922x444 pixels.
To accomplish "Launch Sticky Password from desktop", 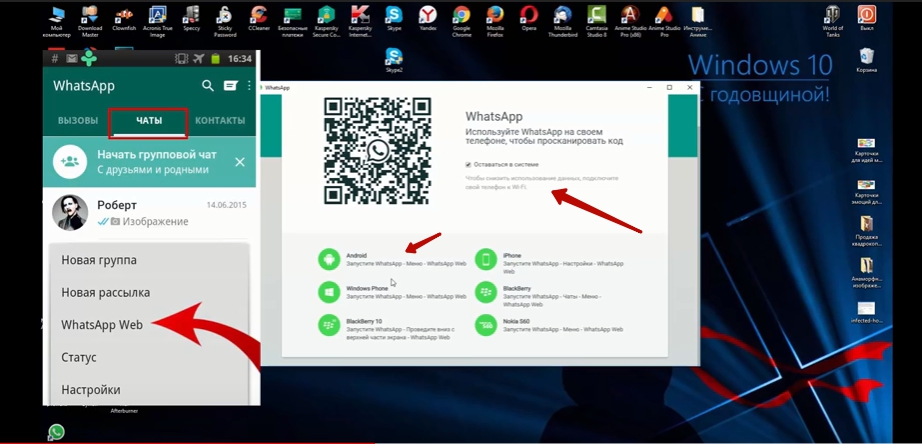I will (225, 21).
